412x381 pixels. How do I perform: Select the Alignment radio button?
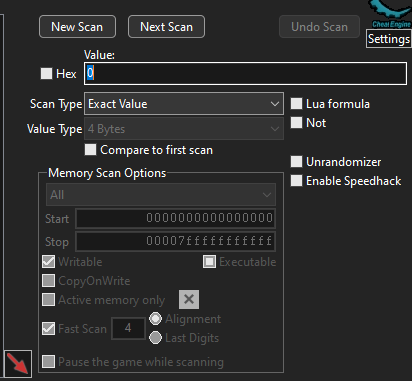click(155, 319)
